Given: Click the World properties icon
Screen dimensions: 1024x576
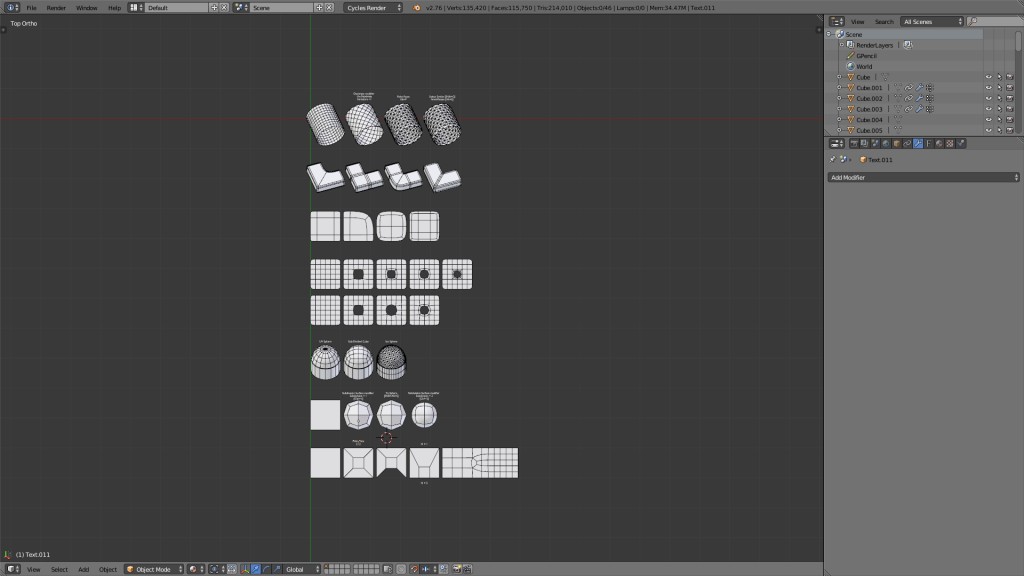Looking at the screenshot, I should click(x=885, y=143).
